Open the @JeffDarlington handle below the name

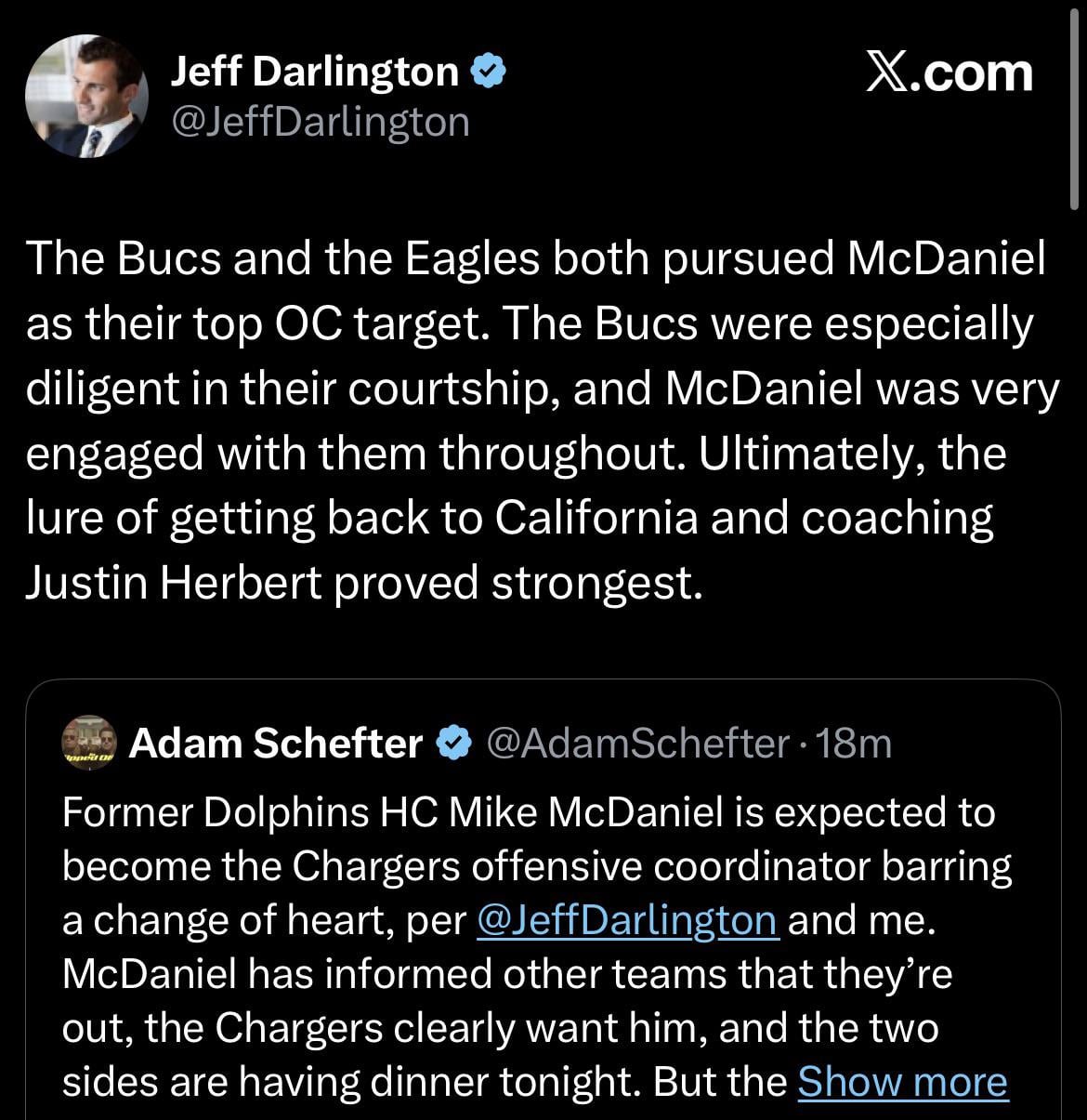(321, 121)
